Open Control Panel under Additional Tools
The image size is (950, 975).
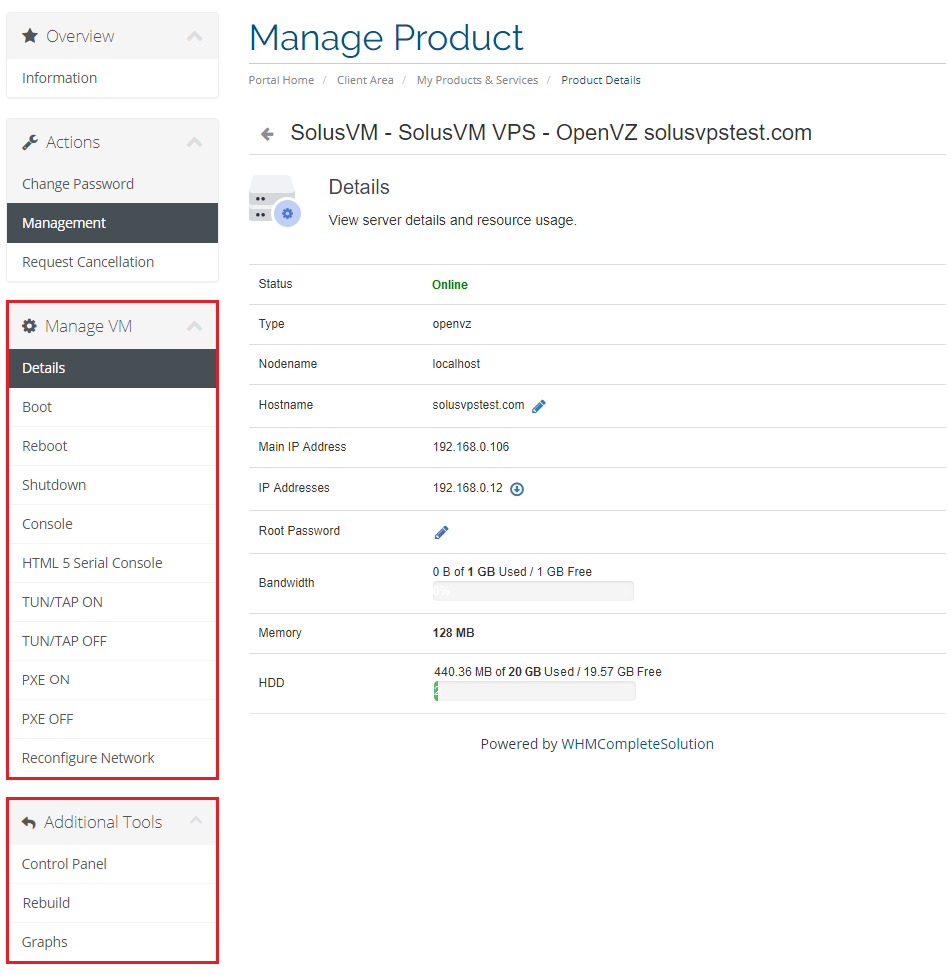click(x=113, y=864)
